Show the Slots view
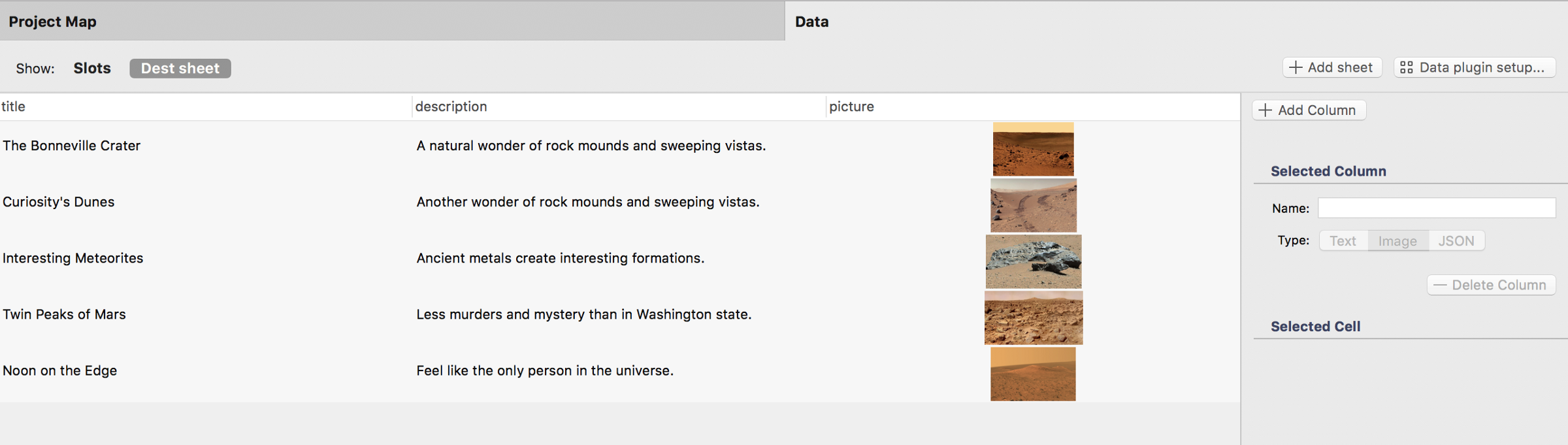1568x445 pixels. pyautogui.click(x=92, y=69)
